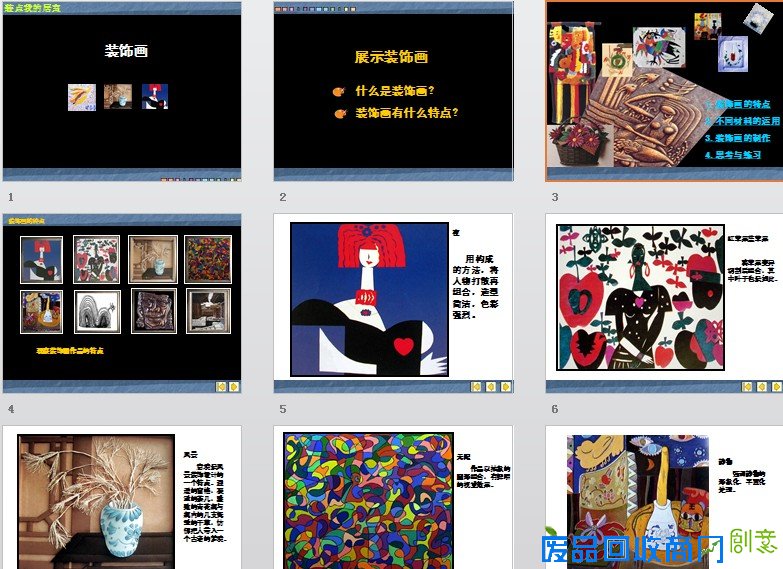Click the 展示装饰画 heading on slide 2
783x569 pixels.
[391, 57]
